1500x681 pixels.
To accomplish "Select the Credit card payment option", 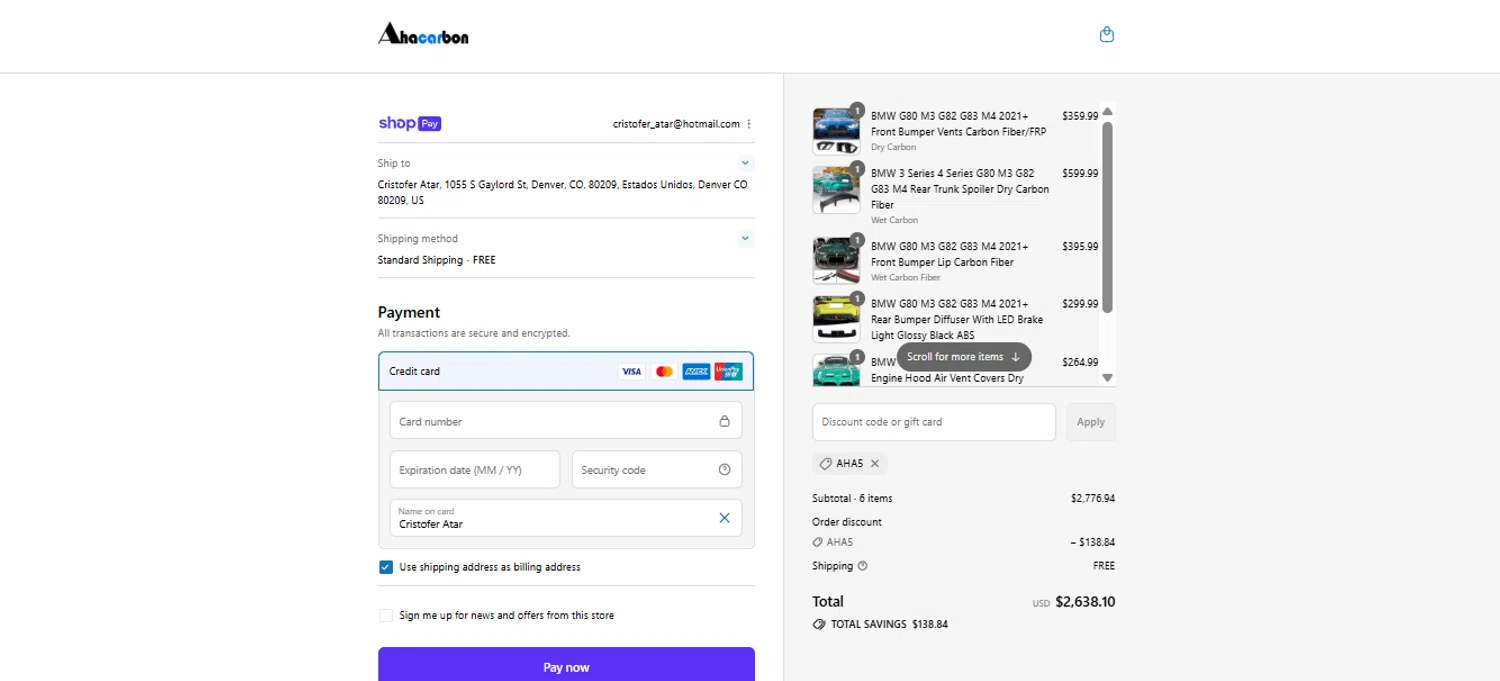I will point(566,371).
